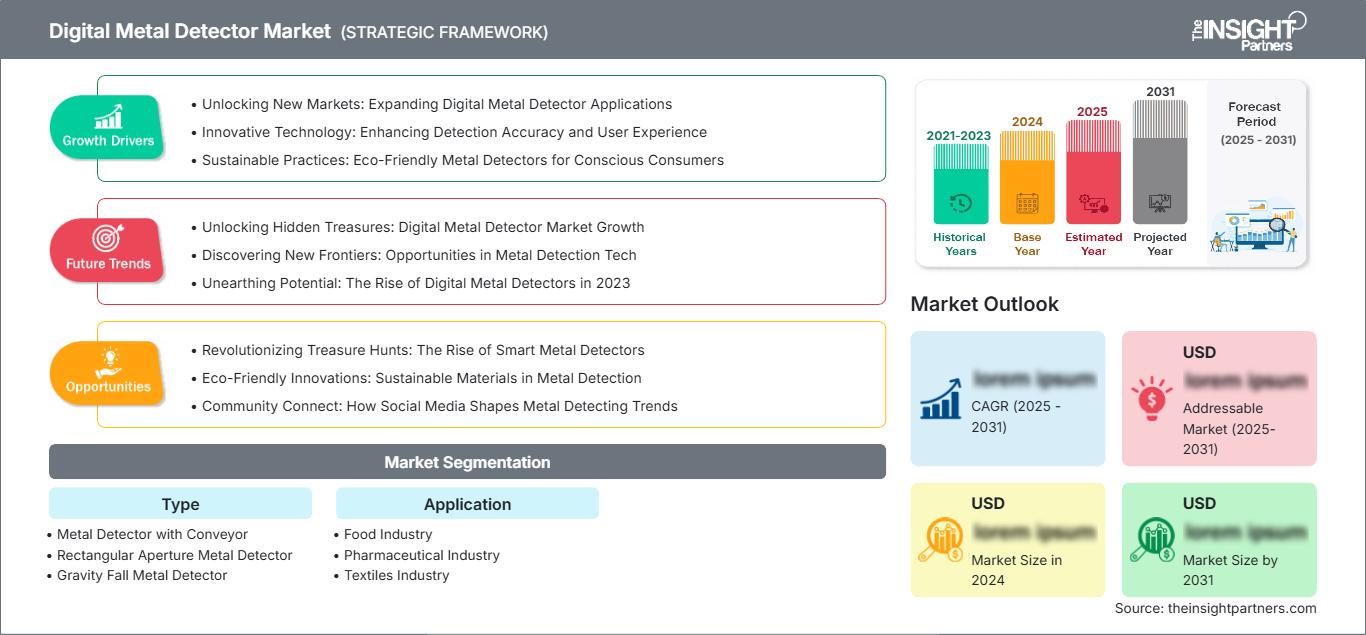Screen dimensions: 1366x635
Task: Click 'Innovative Technology: Enhancing Detection Accuracy' text
Action: (454, 132)
